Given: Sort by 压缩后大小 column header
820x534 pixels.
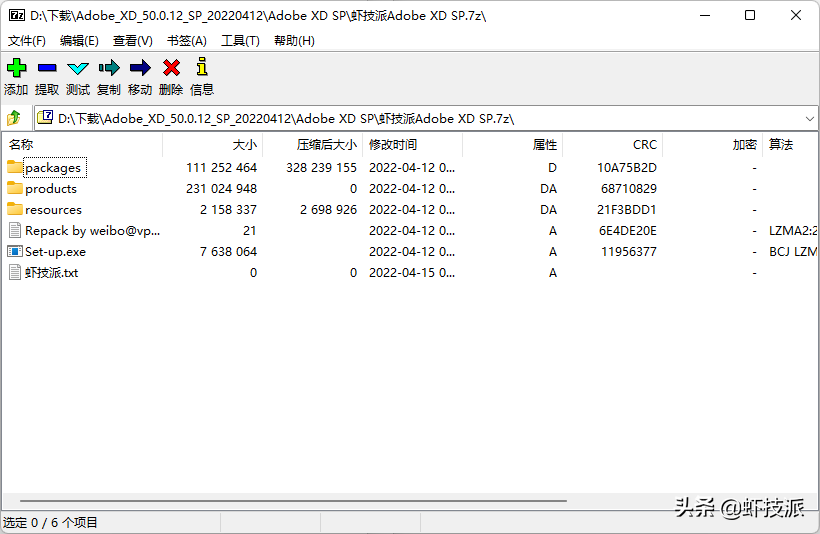Looking at the screenshot, I should (x=312, y=145).
